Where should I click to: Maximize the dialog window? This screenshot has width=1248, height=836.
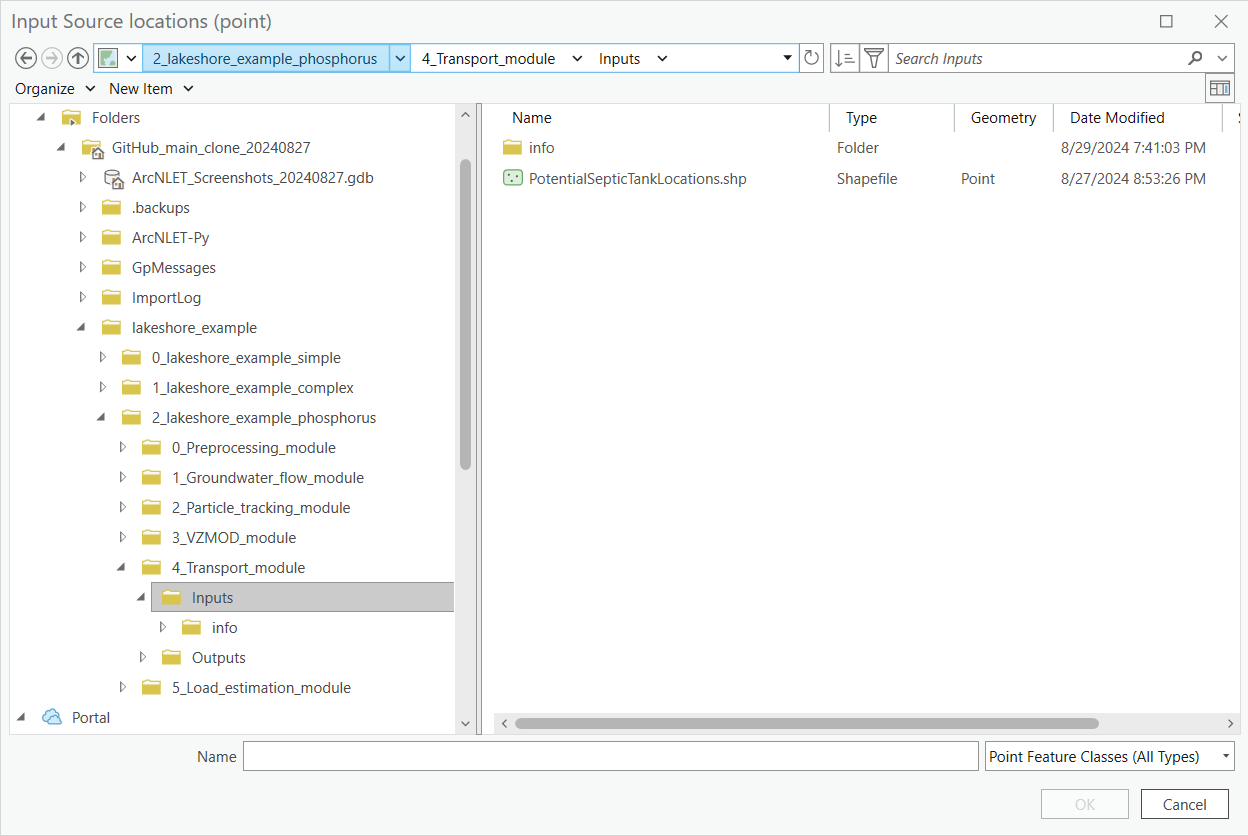point(1166,21)
